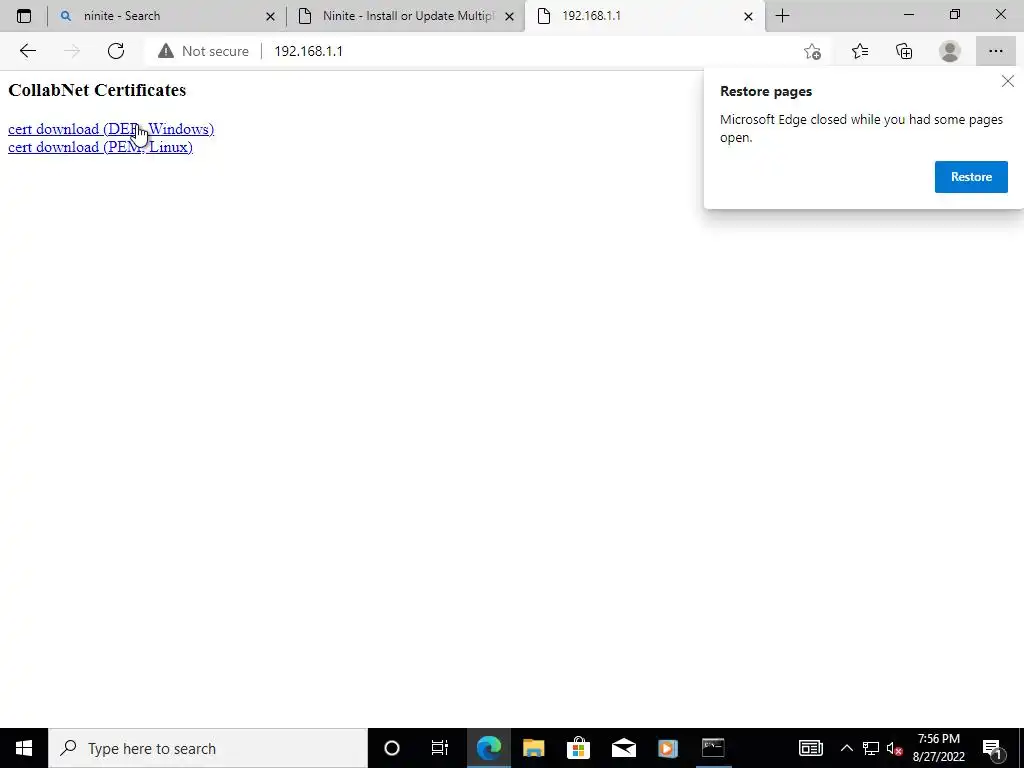Close the ninite - Search tab
Screen dimensions: 1024x768
click(270, 16)
